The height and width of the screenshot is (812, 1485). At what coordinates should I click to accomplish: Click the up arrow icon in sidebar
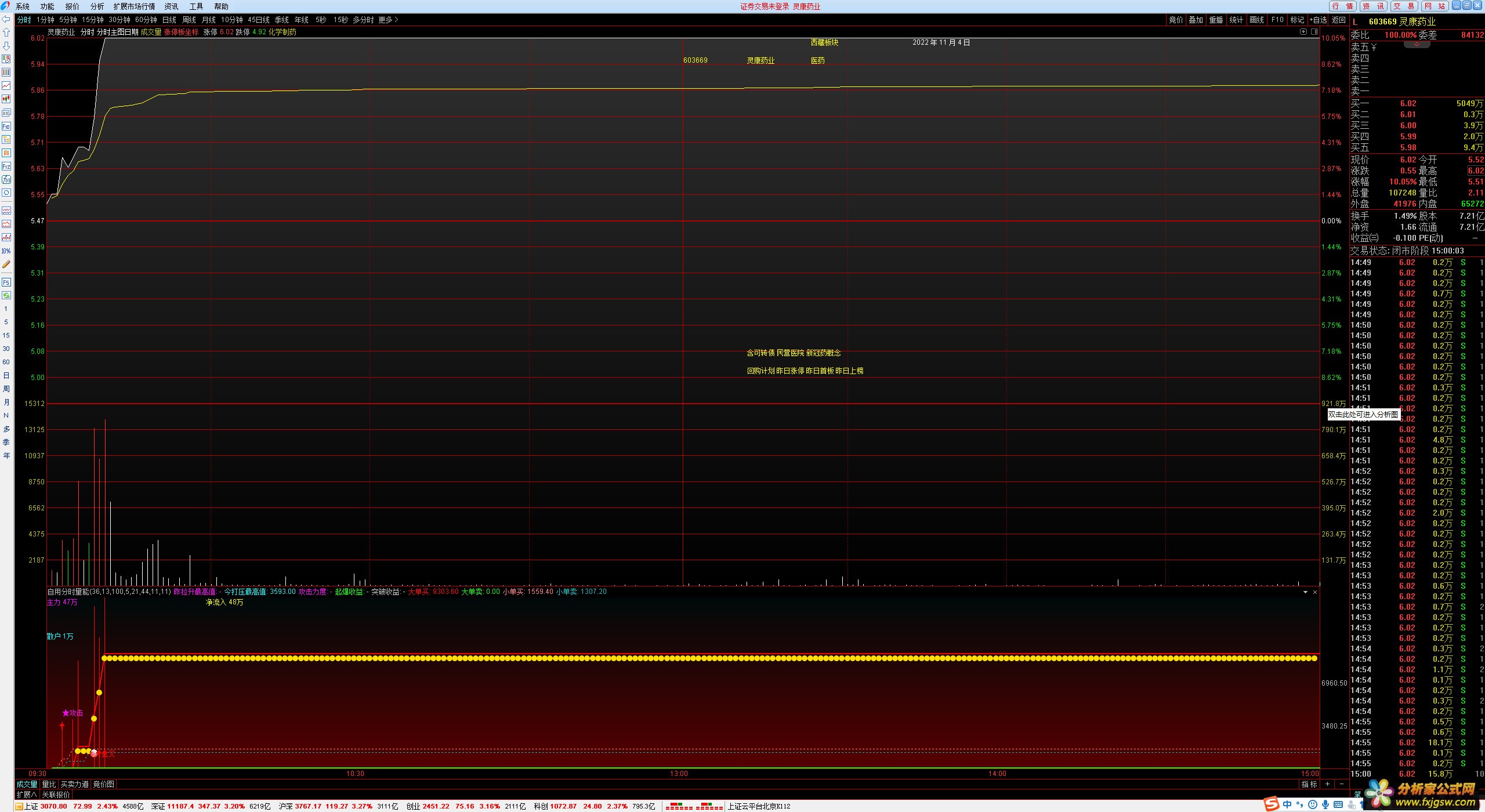pyautogui.click(x=6, y=32)
